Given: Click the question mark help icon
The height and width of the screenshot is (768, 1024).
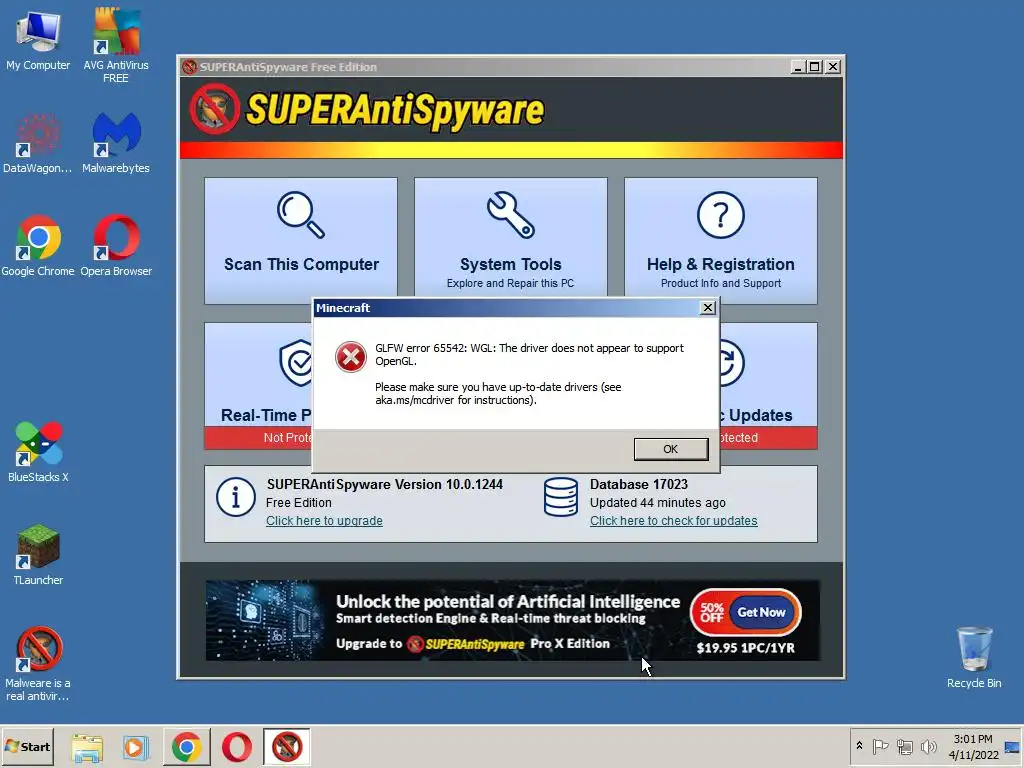Looking at the screenshot, I should point(720,215).
